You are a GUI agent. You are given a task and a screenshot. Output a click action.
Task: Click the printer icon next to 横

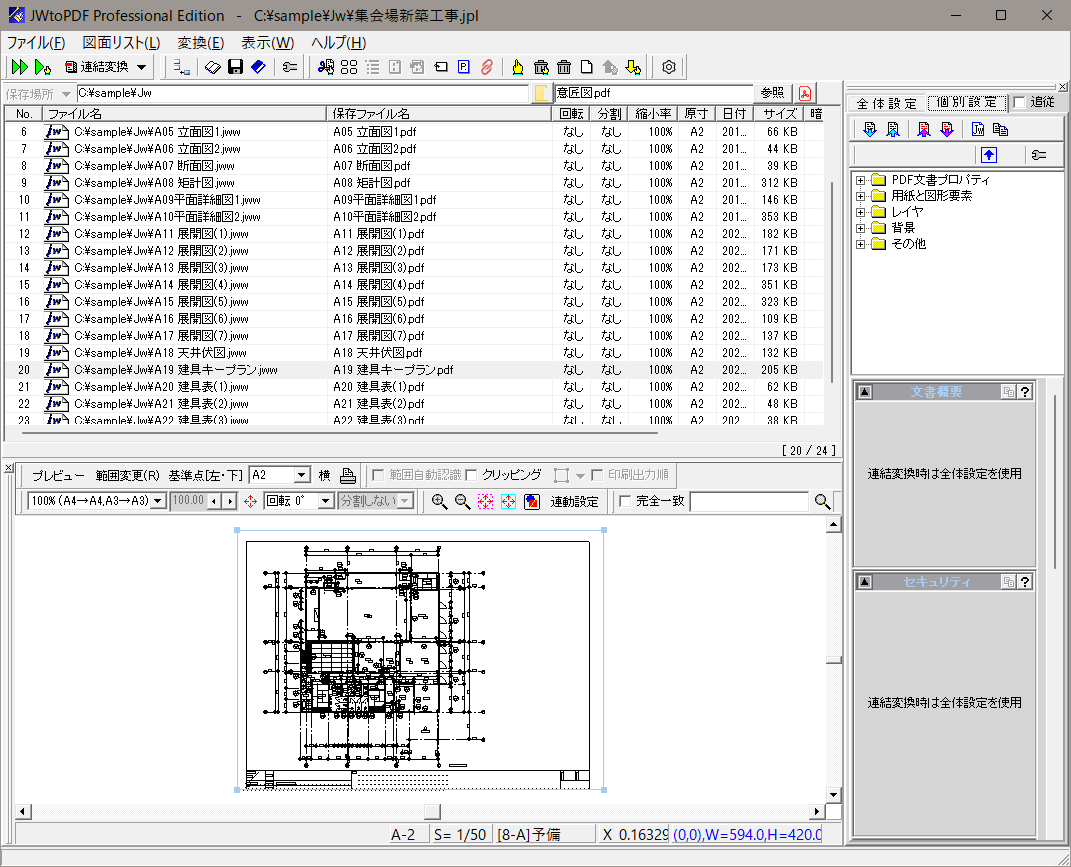[350, 474]
